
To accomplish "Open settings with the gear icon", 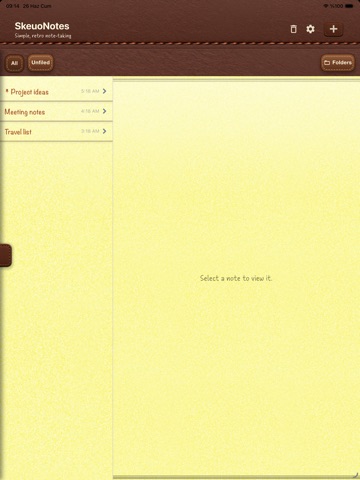I will pos(310,29).
